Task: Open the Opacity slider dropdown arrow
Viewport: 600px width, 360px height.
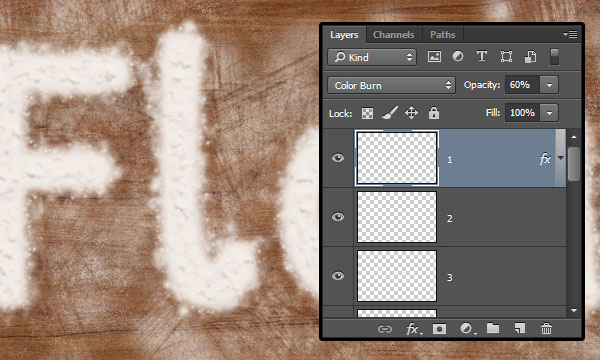Action: tap(549, 85)
